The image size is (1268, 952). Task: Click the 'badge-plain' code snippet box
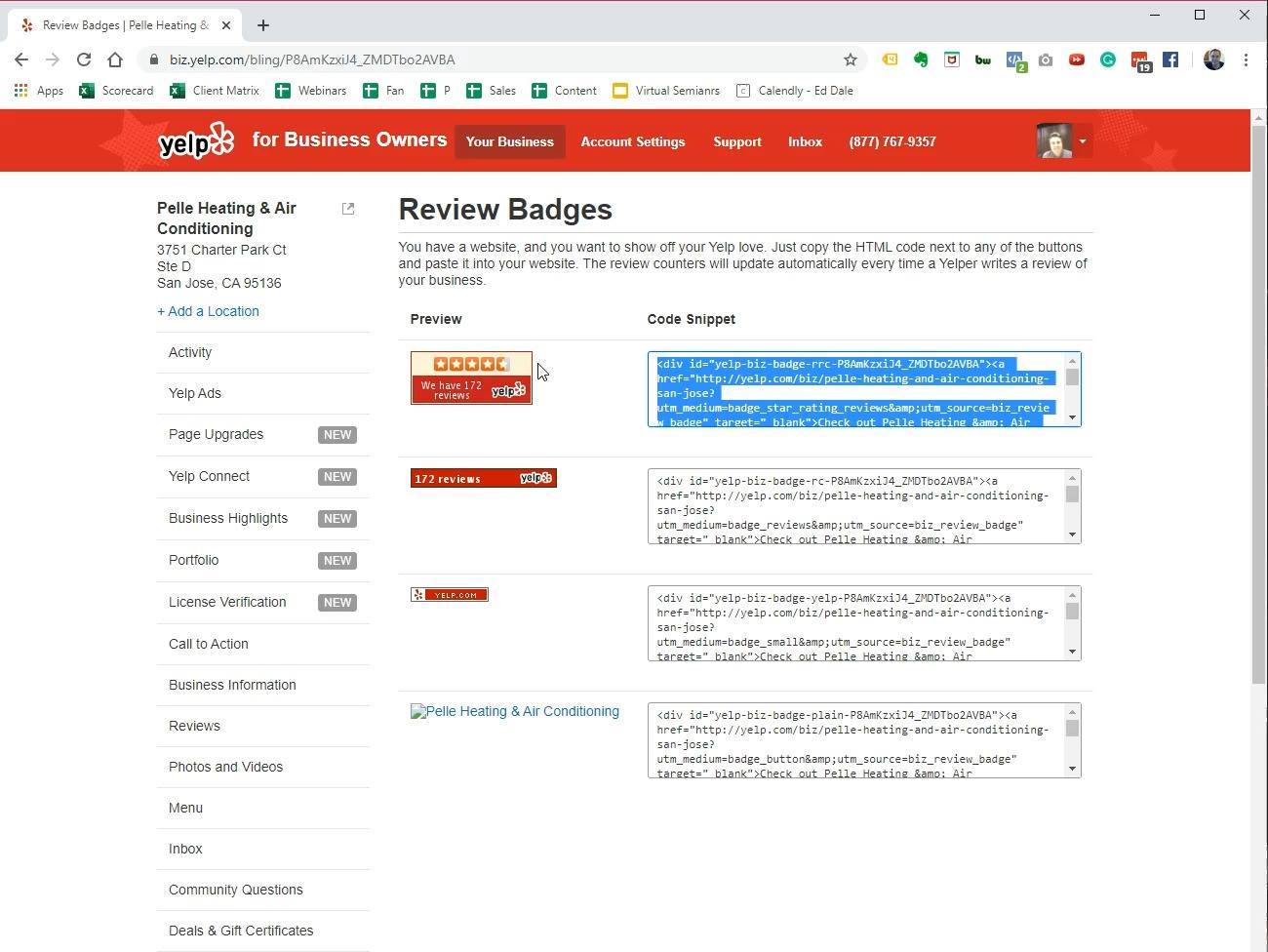(864, 740)
